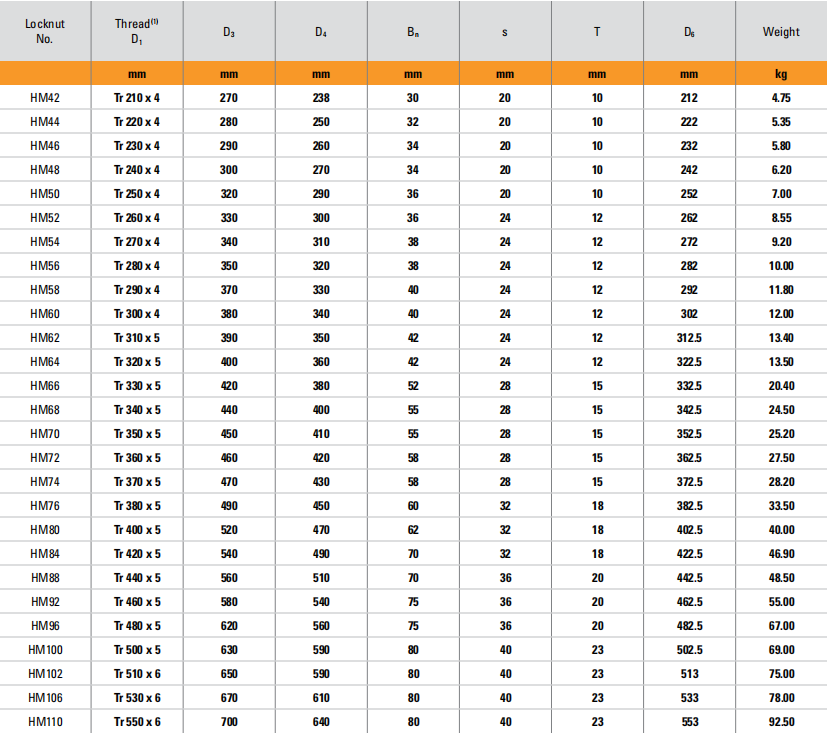Click the 312.5 value in HM62 row
Viewport: 827px width, 735px height.
[x=688, y=337]
